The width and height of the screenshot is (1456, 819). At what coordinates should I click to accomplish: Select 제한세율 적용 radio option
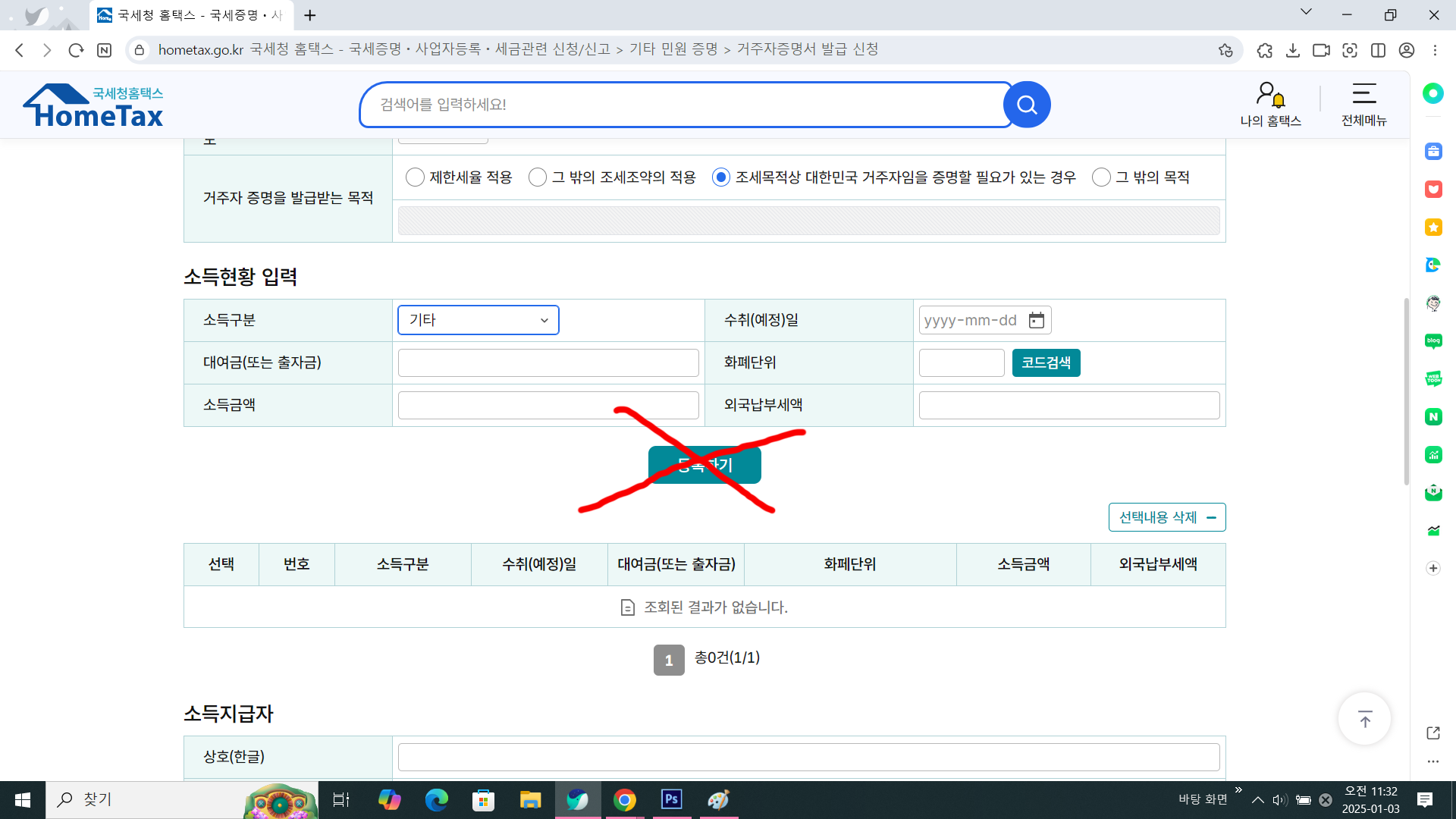click(x=415, y=177)
